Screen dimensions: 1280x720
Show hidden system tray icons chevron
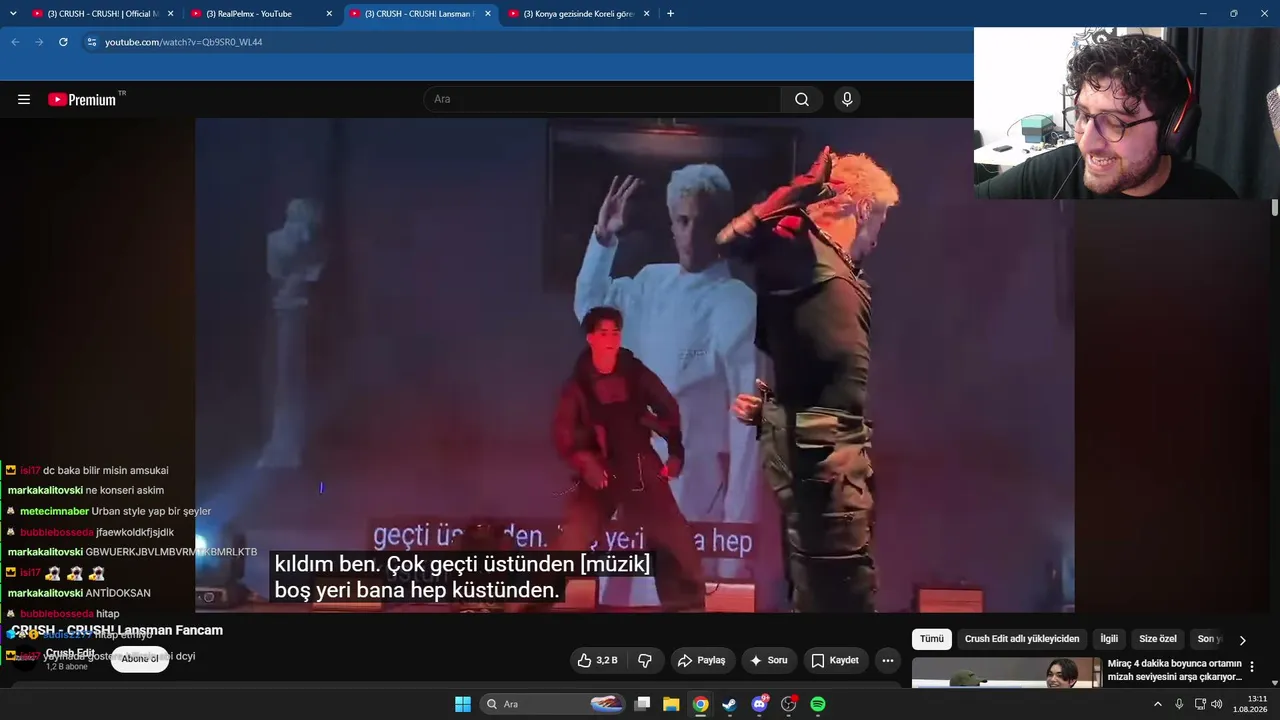coord(1158,704)
